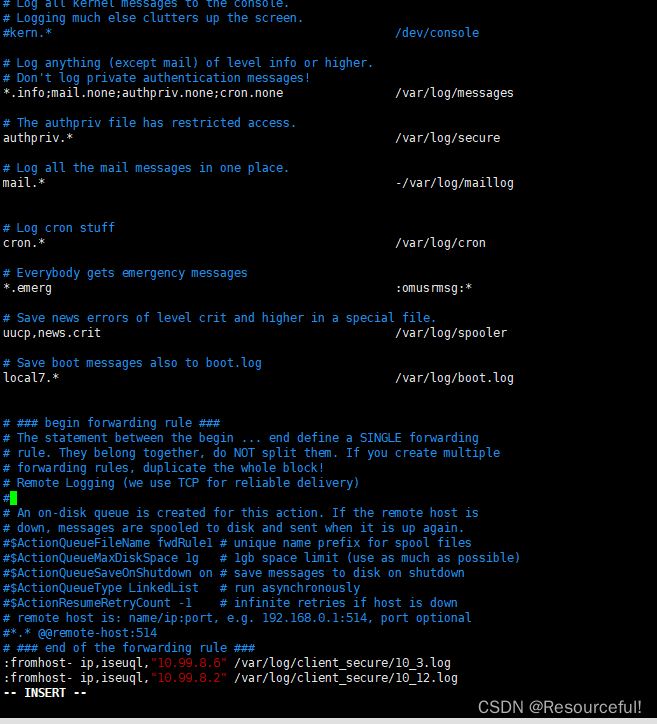Click the /var/log/boot.log path
Viewport: 657px width, 724px height.
tap(454, 378)
